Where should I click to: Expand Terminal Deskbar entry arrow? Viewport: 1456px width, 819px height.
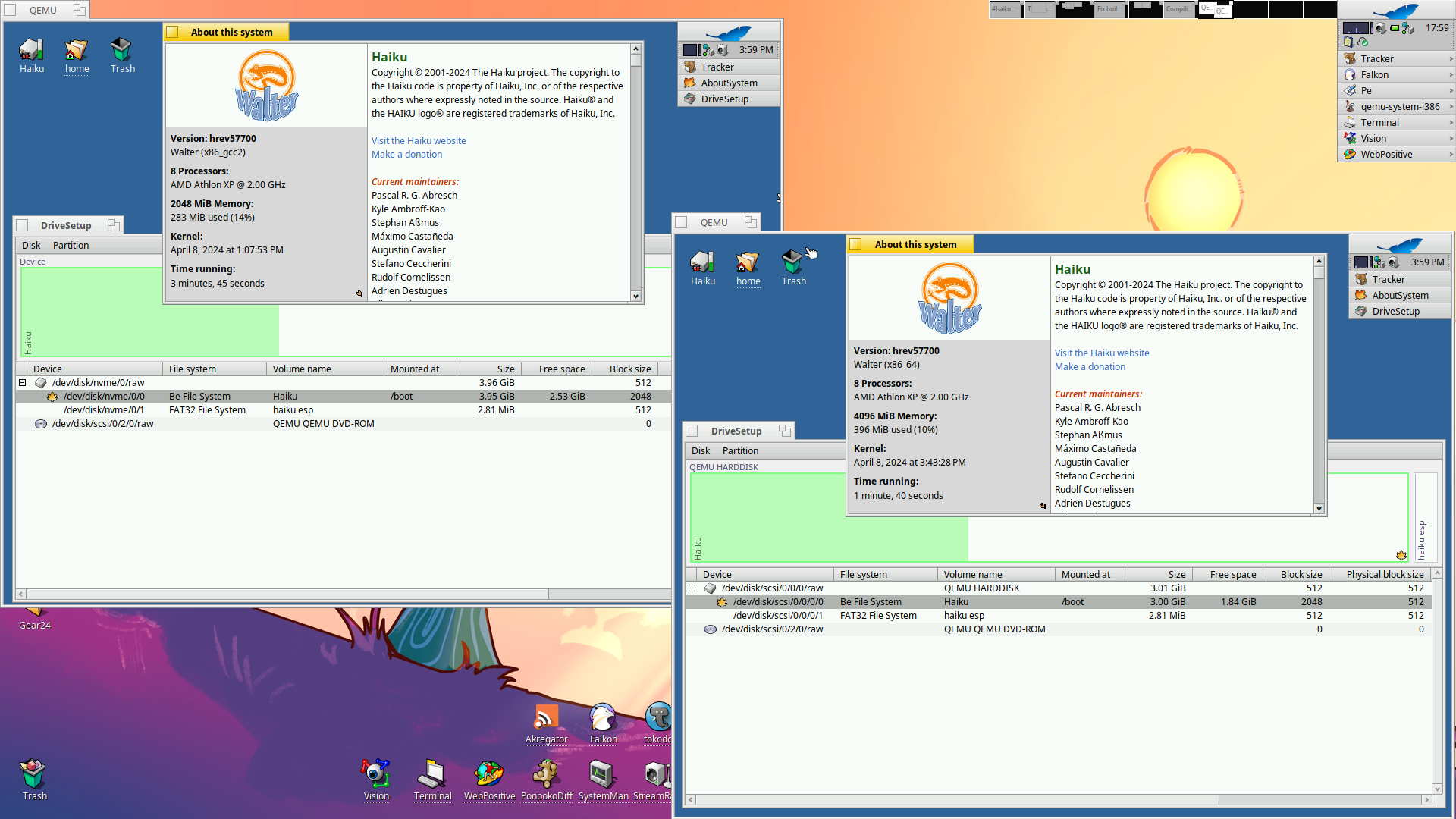click(1451, 123)
